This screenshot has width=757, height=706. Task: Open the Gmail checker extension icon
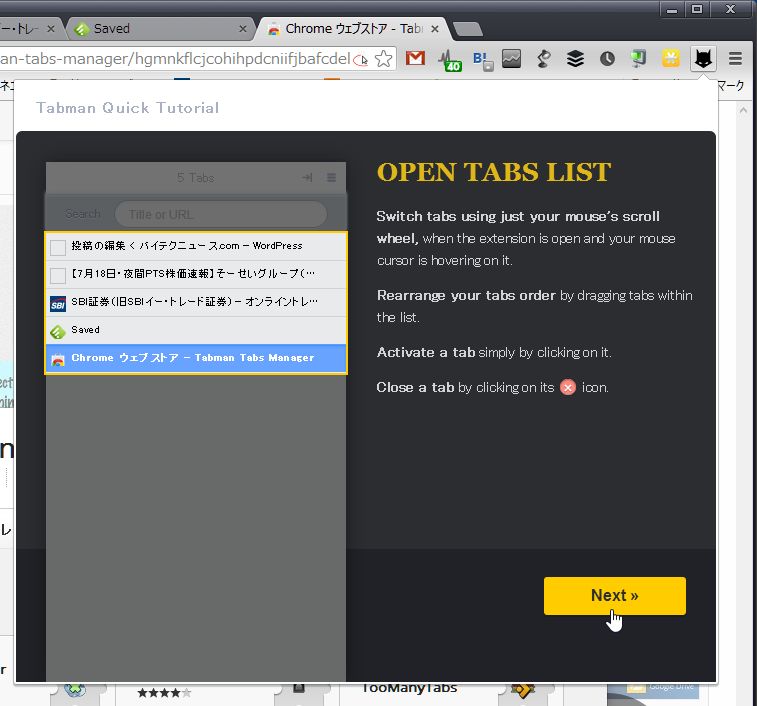(x=415, y=59)
